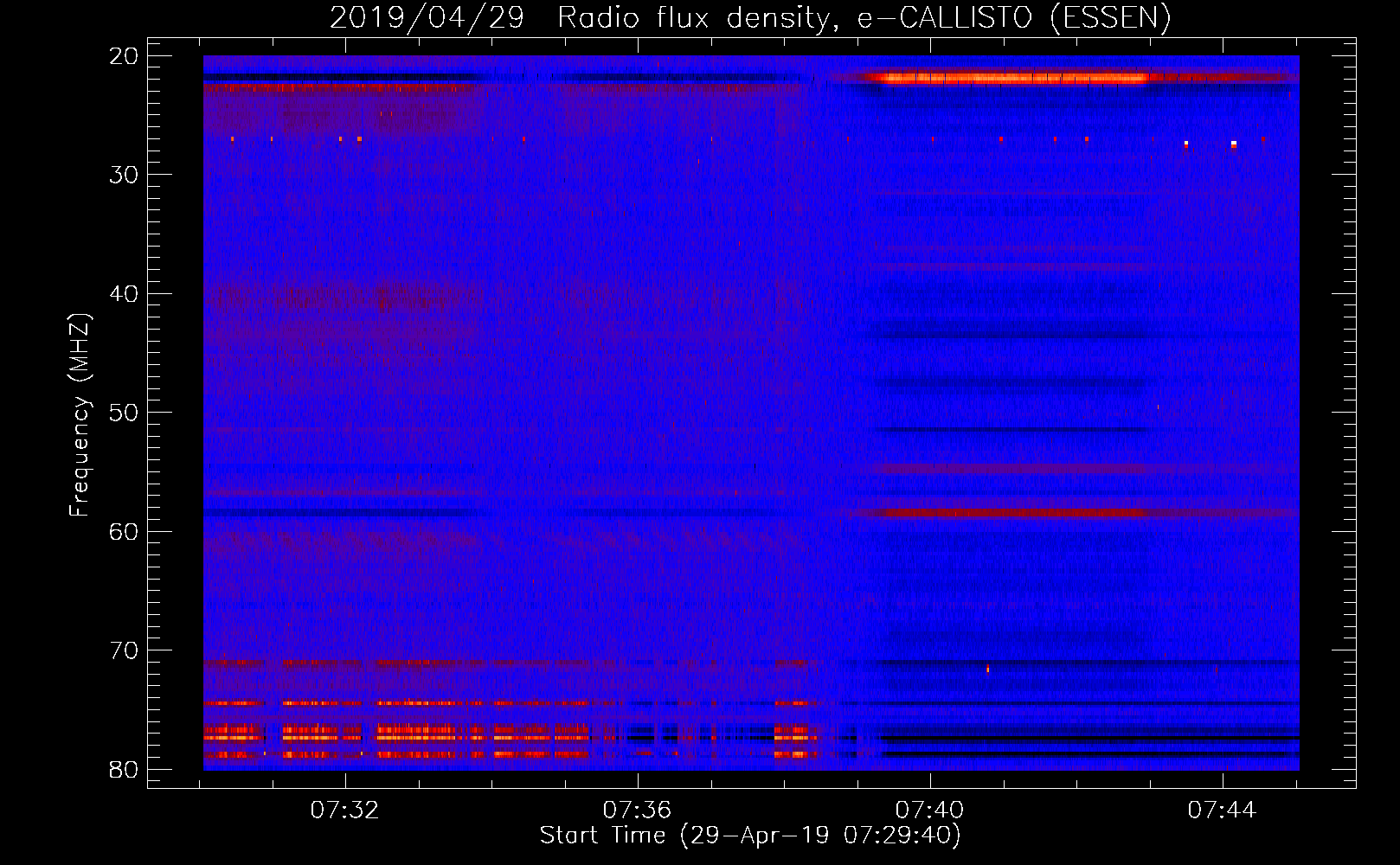The height and width of the screenshot is (865, 1400).
Task: Click the 70 frequency tick label
Action: coord(125,650)
